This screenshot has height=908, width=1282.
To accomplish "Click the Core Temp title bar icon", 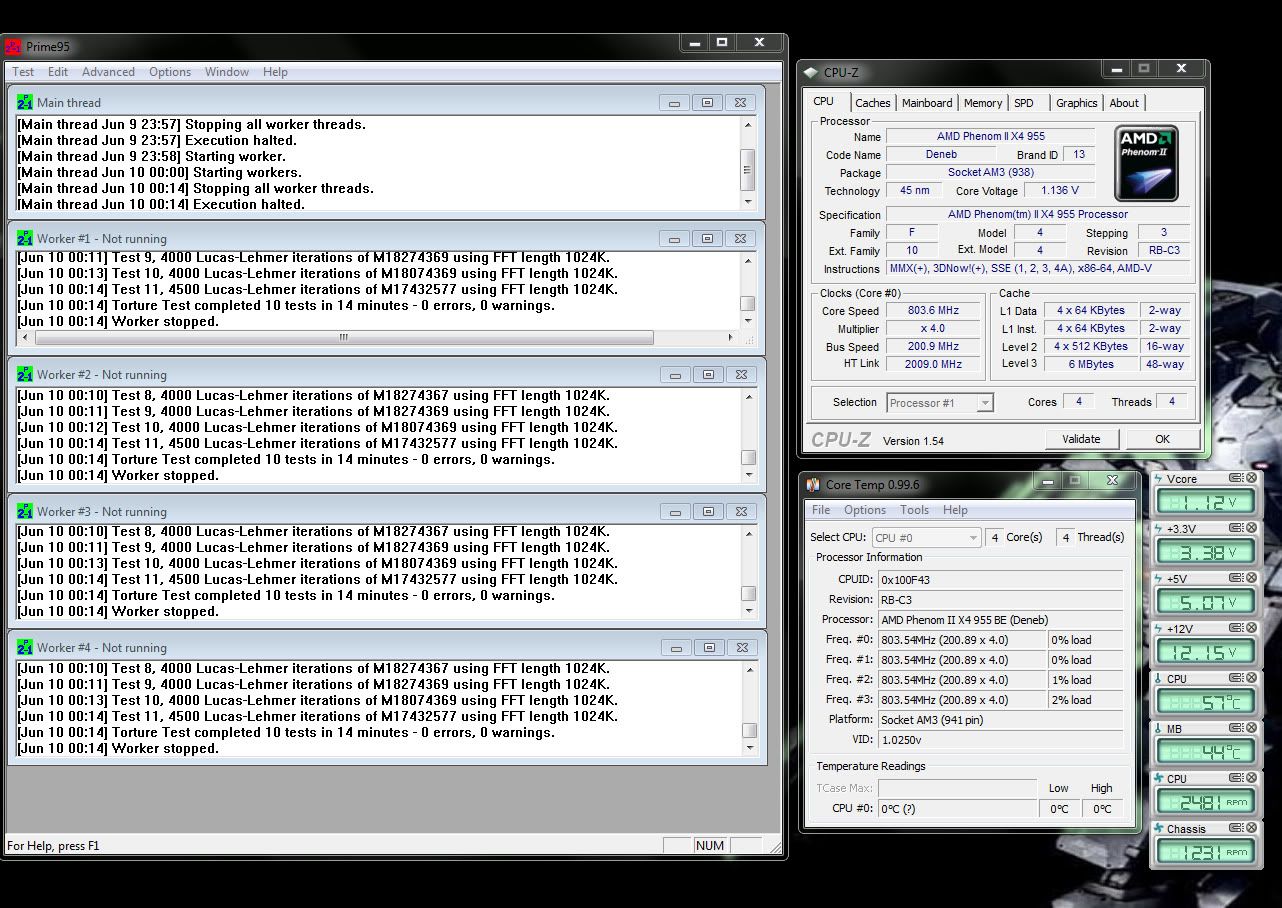I will pyautogui.click(x=813, y=484).
